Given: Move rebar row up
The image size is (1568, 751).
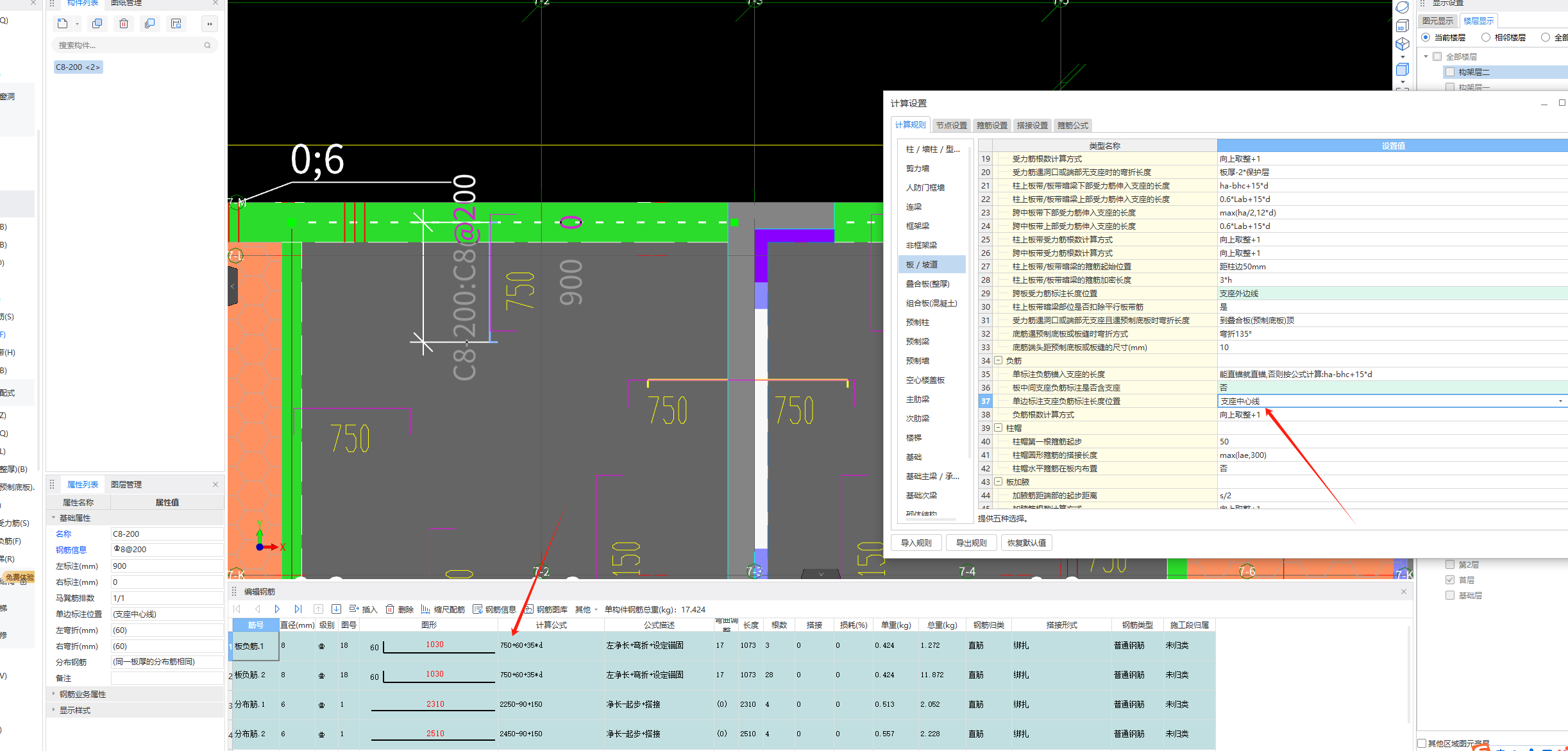Looking at the screenshot, I should pos(318,609).
